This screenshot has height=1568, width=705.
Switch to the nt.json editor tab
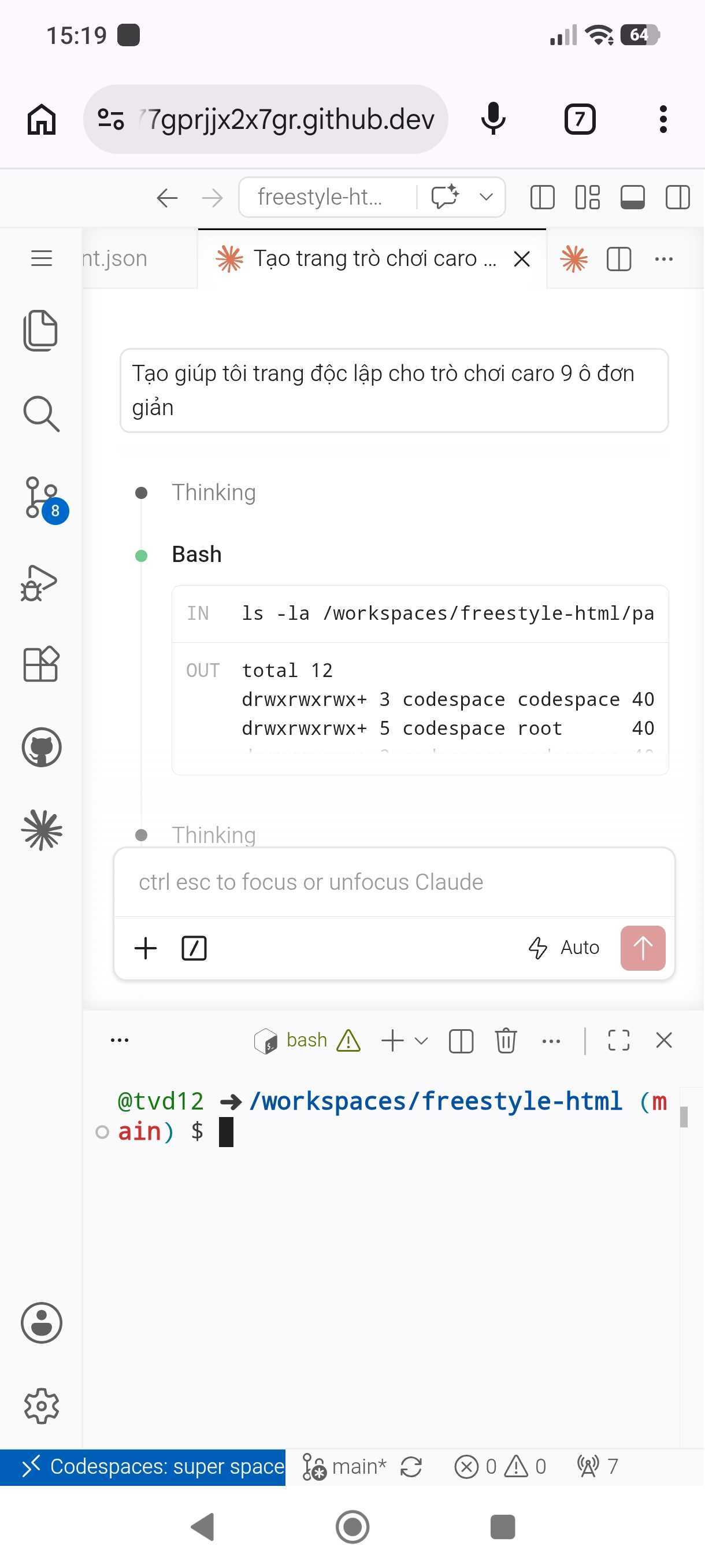(x=139, y=258)
